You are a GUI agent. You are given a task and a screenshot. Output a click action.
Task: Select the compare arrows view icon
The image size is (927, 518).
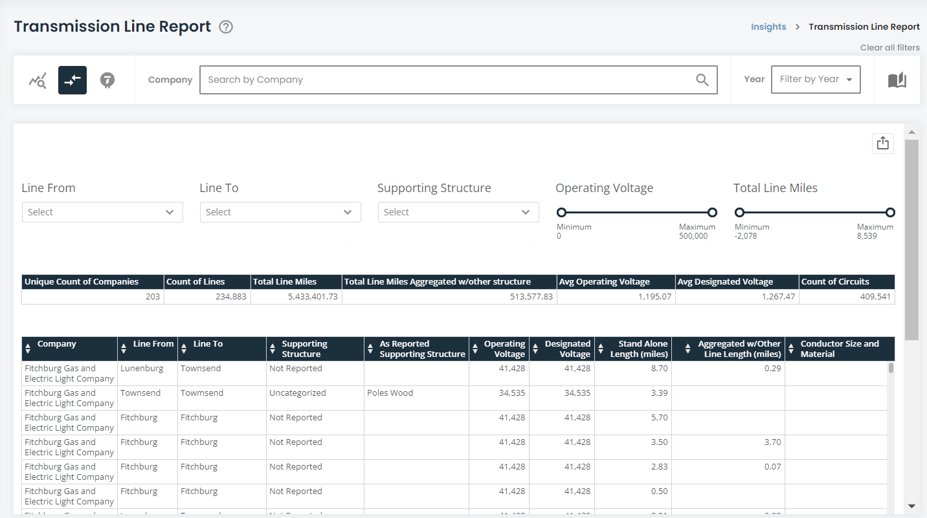click(72, 80)
